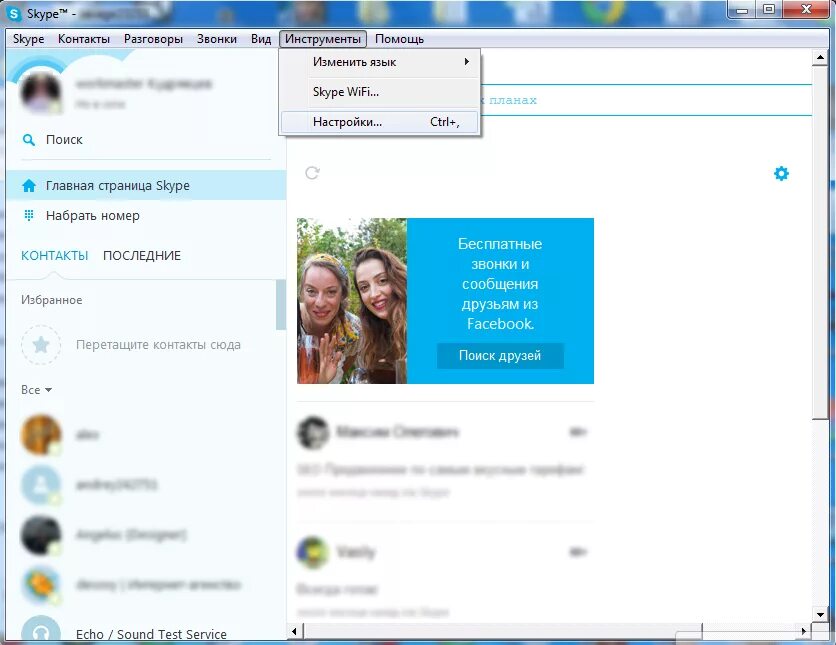836x645 pixels.
Task: Select Настройки... from the menu
Action: [380, 122]
